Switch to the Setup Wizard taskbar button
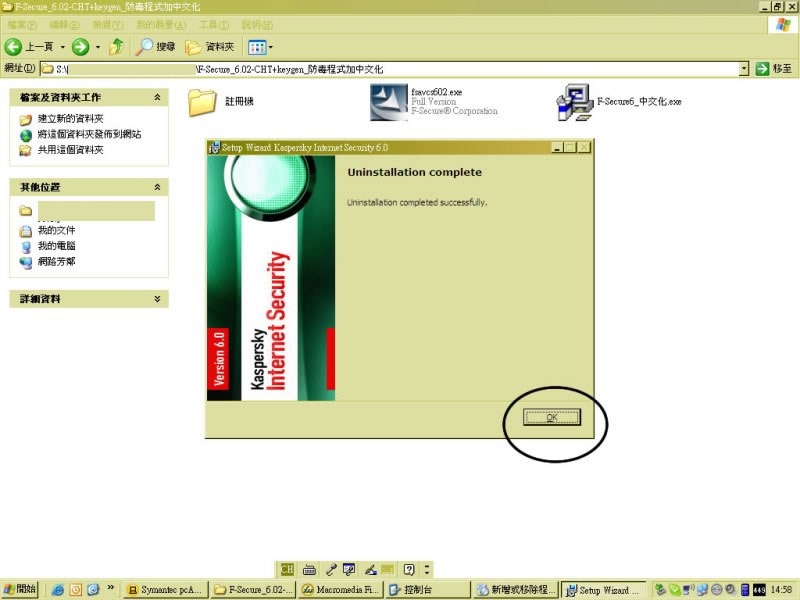The height and width of the screenshot is (600, 800). (603, 590)
